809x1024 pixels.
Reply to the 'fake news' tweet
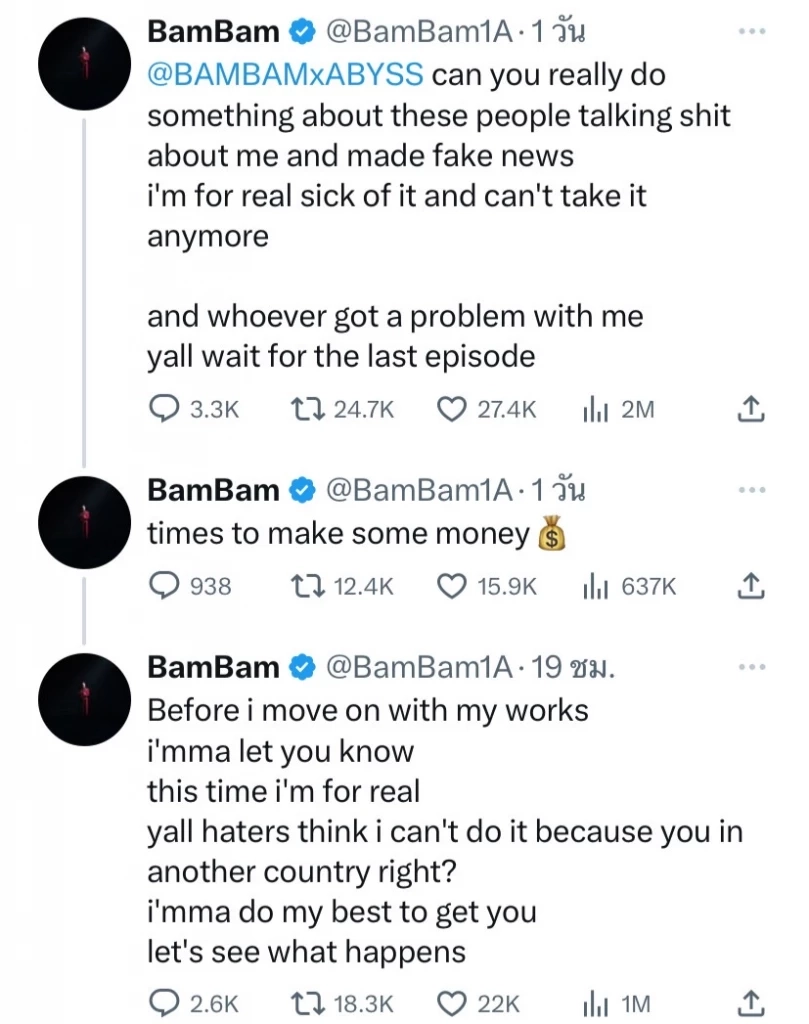pos(163,409)
